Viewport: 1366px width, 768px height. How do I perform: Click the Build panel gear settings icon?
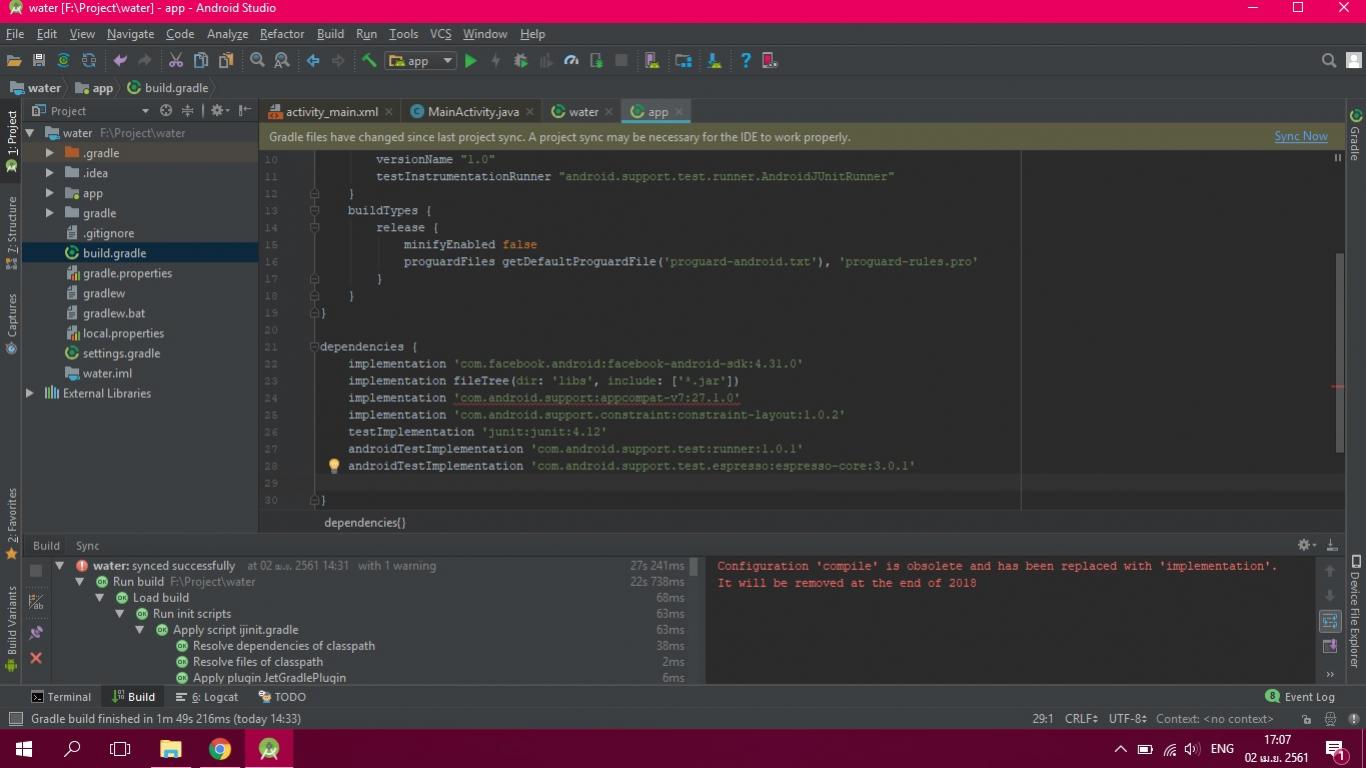point(1306,545)
